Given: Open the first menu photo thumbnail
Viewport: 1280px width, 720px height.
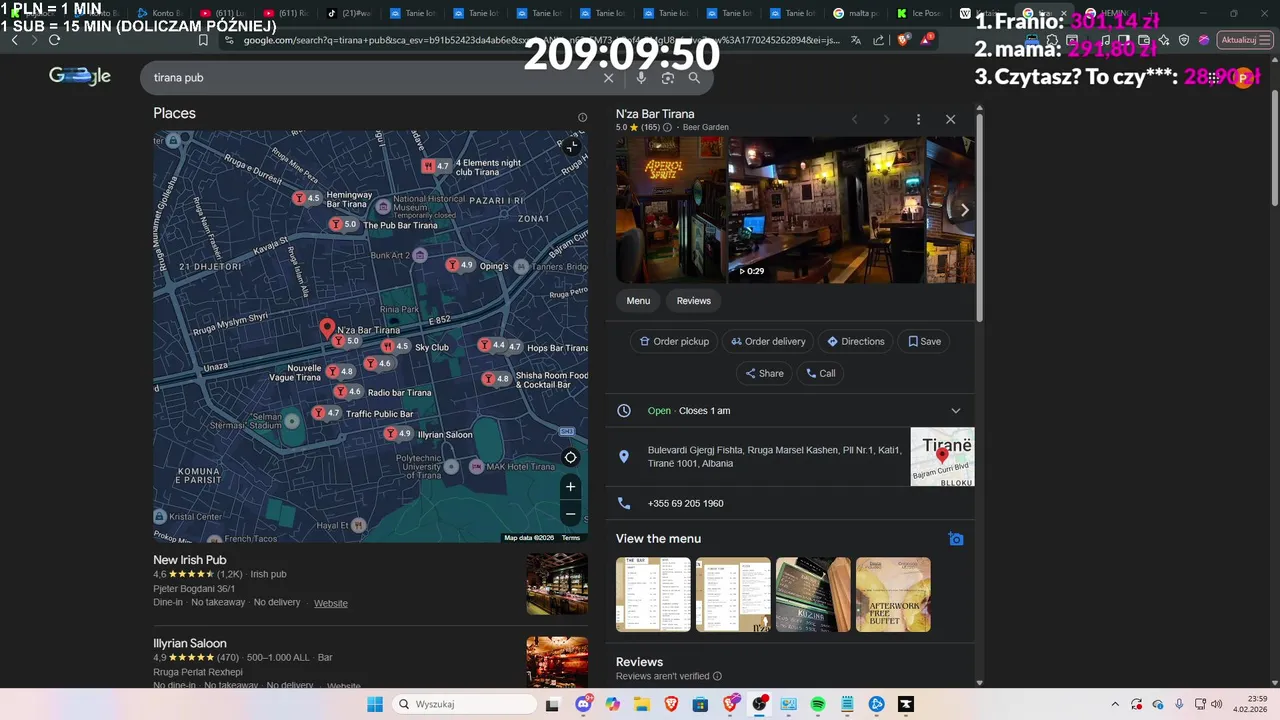Looking at the screenshot, I should (653, 595).
